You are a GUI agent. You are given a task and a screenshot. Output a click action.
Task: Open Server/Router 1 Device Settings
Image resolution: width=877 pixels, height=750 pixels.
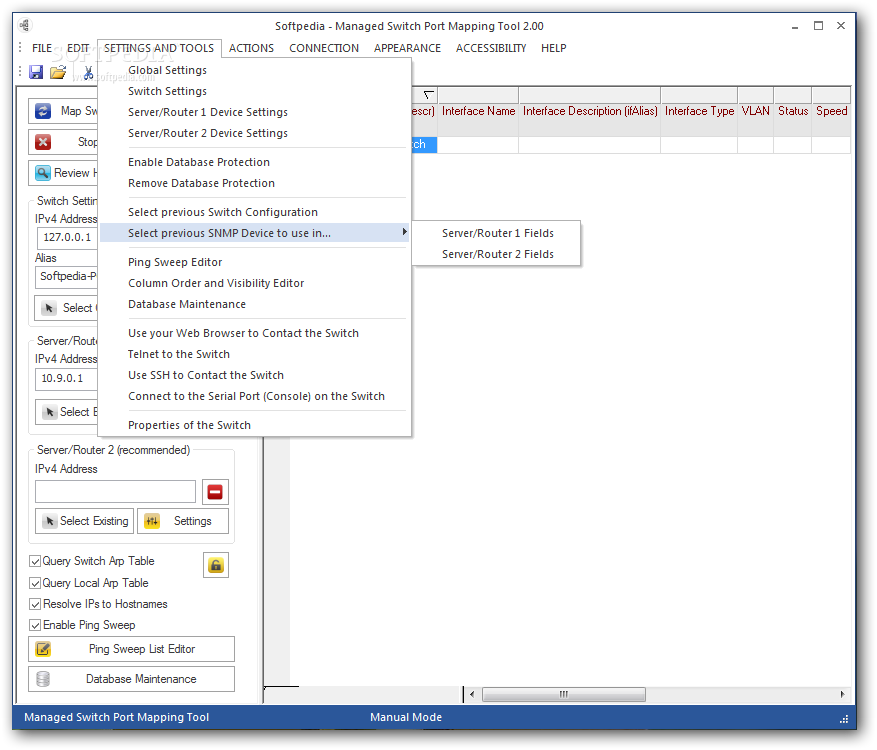[254, 112]
